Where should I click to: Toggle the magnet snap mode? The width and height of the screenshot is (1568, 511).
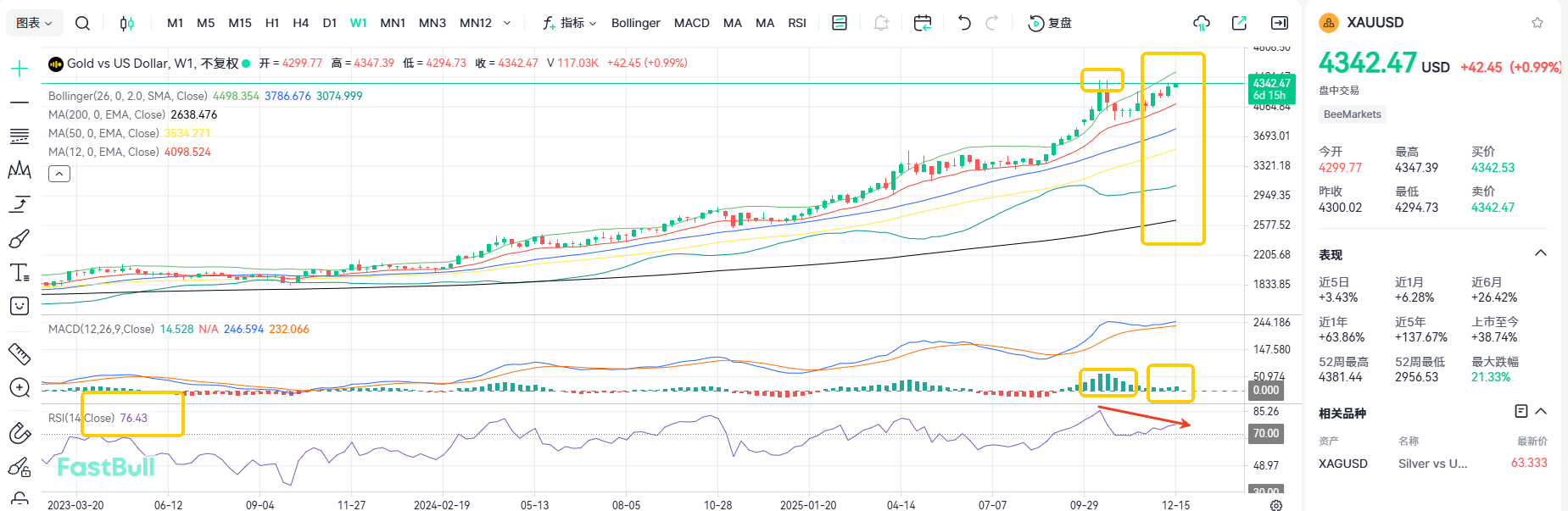(x=20, y=433)
